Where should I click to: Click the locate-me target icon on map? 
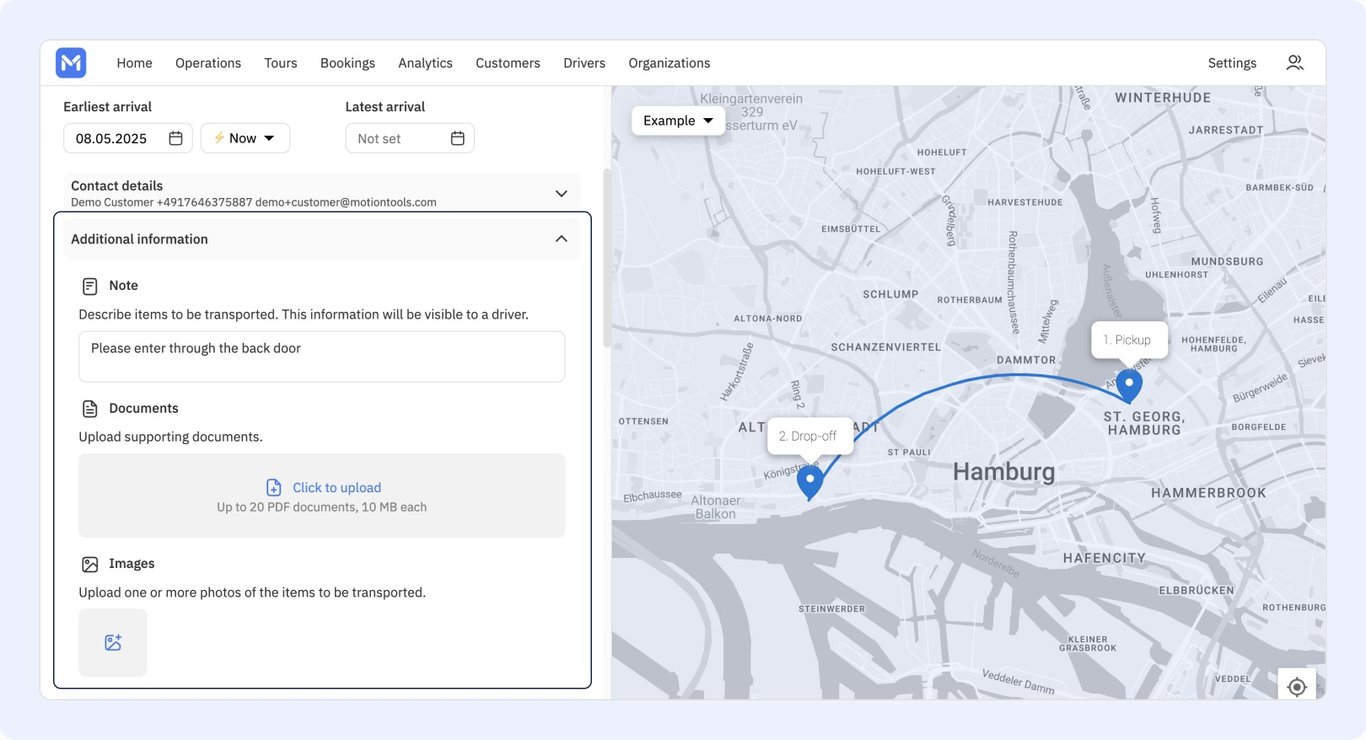point(1297,687)
